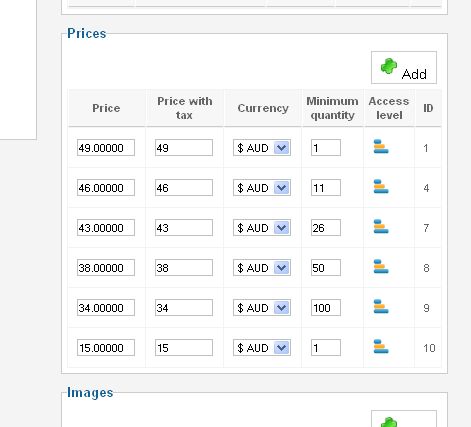Open access level icon for price ID 4
This screenshot has height=427, width=471.
point(381,187)
